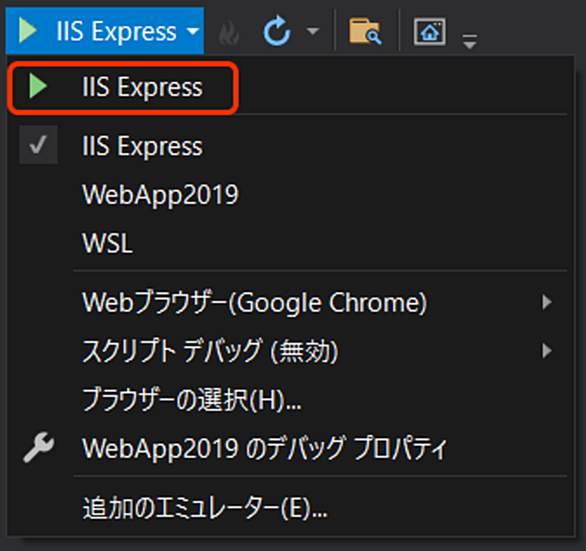
Task: Click the green play icon in highlighted menu item
Action: pos(38,86)
